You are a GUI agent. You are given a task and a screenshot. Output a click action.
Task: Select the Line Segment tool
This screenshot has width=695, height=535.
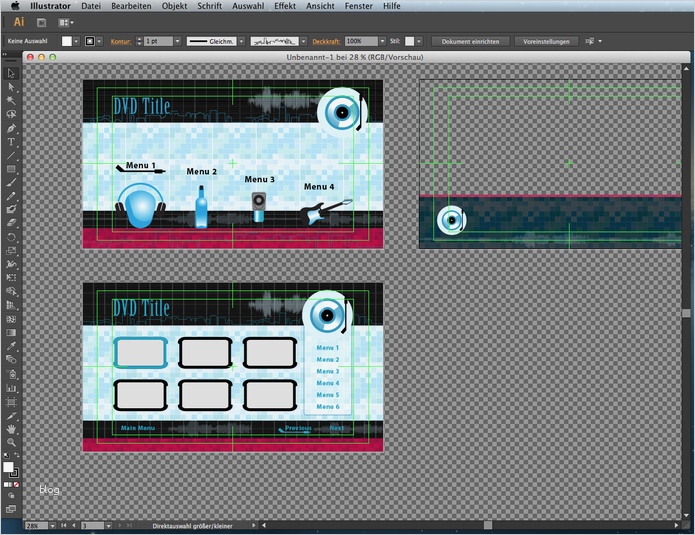[11, 156]
